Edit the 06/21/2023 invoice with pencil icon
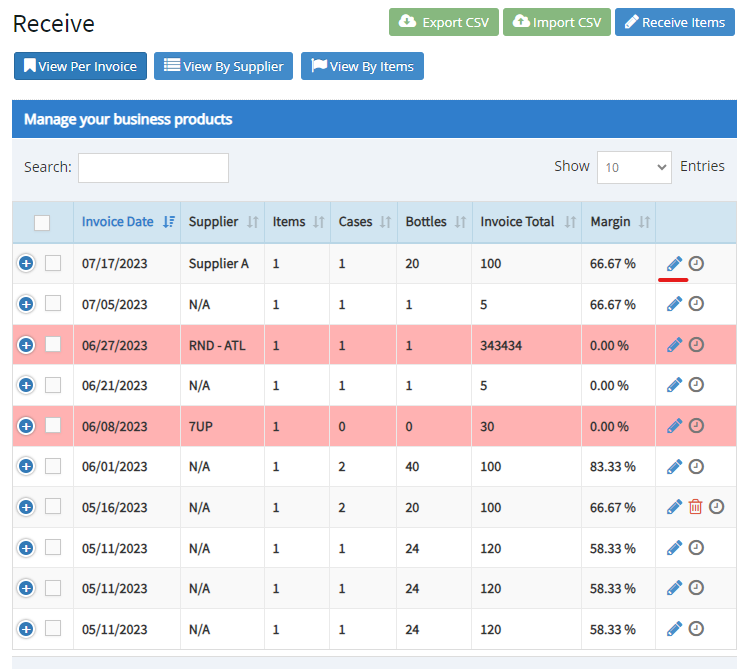Screen dimensions: 742x669 pos(674,385)
